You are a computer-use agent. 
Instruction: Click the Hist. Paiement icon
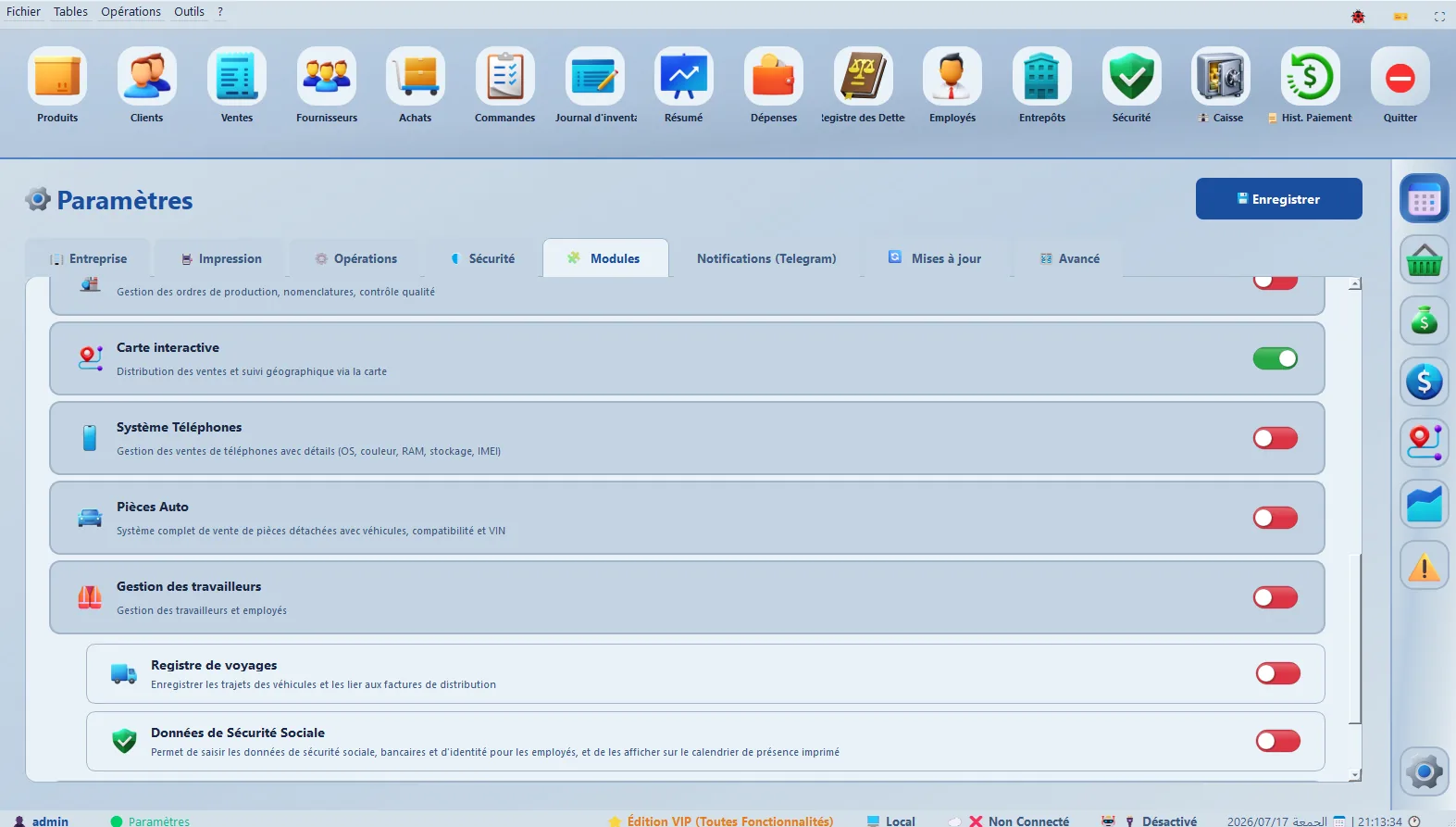click(1311, 76)
